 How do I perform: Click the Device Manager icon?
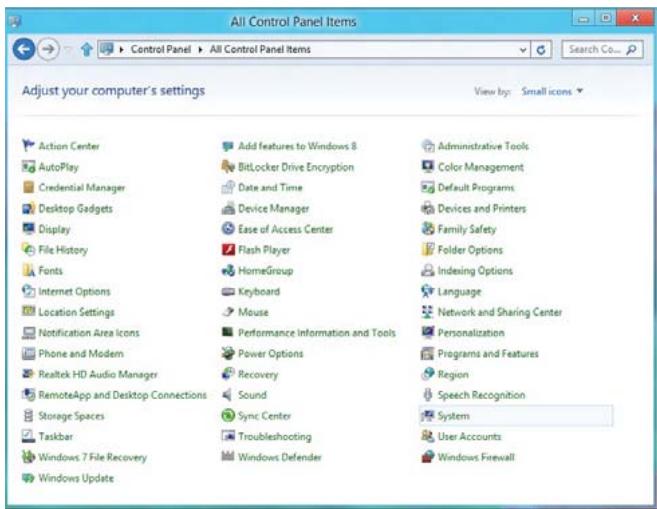click(228, 208)
